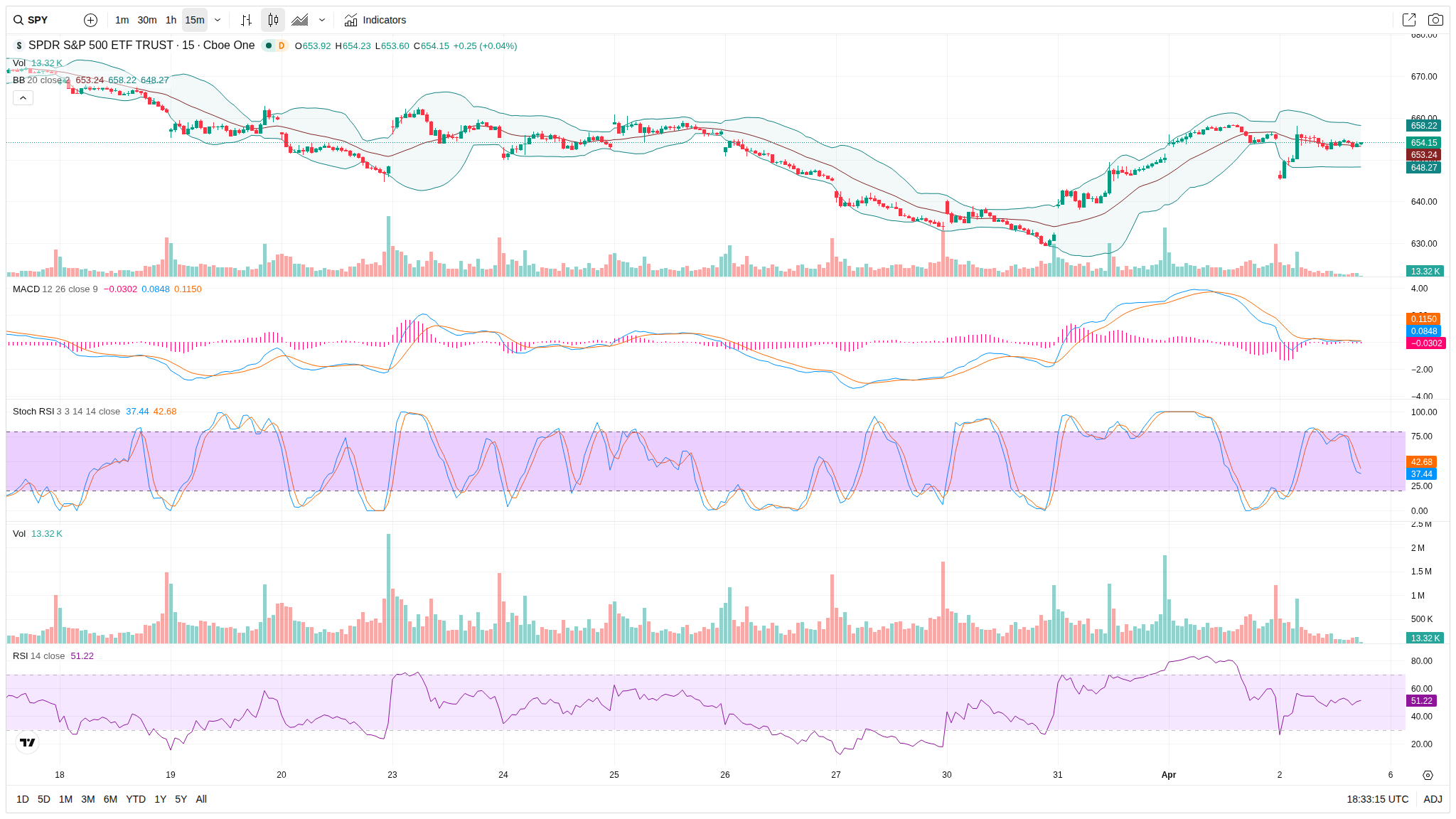Expand the time interval dropdown

pos(218,20)
